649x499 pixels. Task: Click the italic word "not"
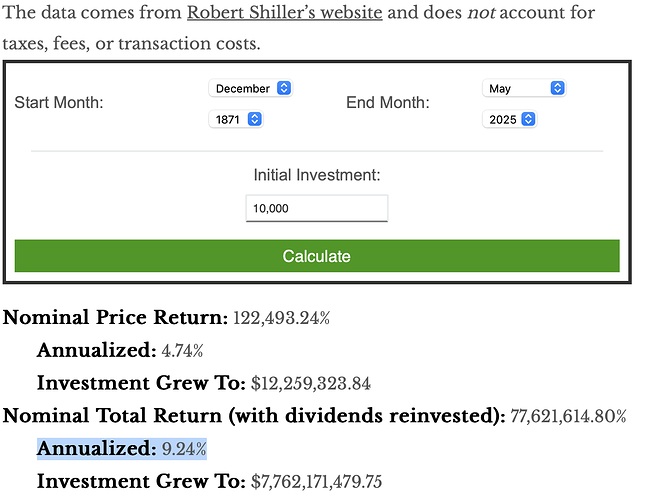[x=481, y=13]
